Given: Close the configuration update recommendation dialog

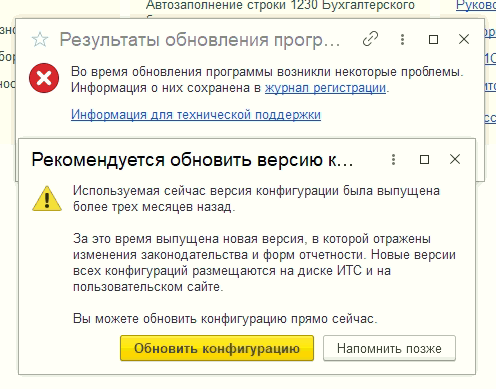Looking at the screenshot, I should click(455, 159).
